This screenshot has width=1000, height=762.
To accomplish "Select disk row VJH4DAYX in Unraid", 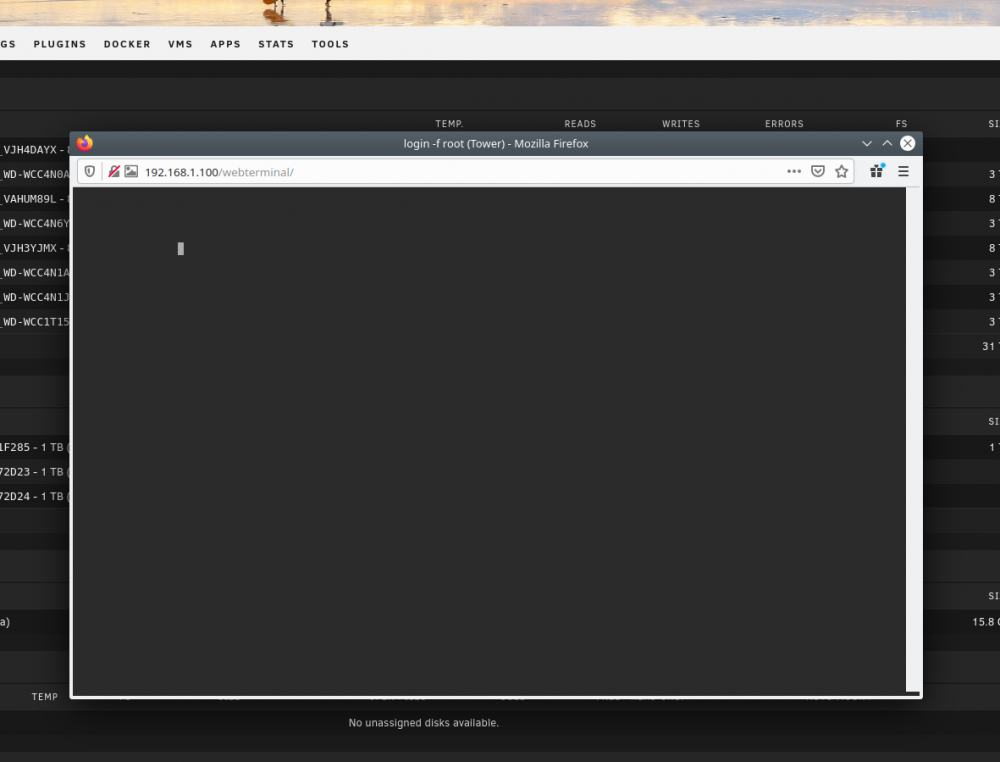I will [x=33, y=150].
